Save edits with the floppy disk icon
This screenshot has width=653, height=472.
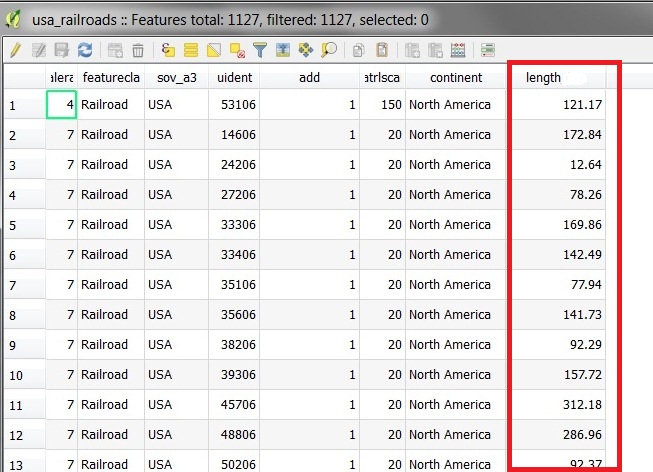62,50
